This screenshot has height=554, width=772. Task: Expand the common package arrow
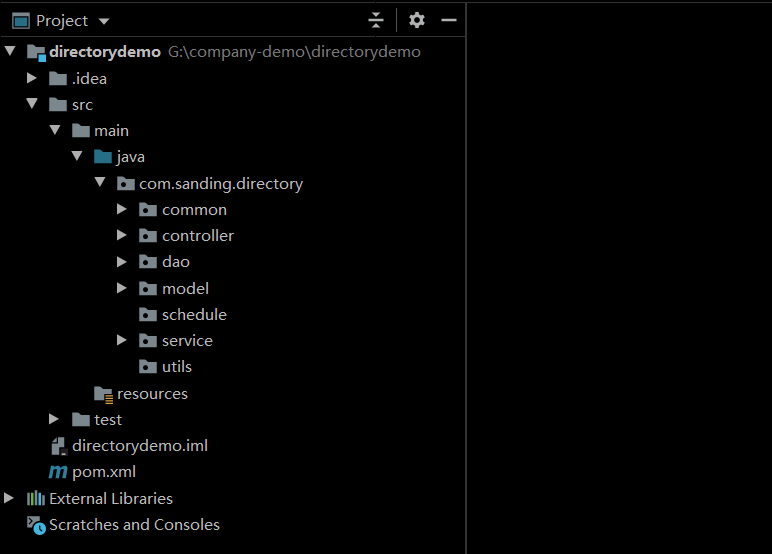point(122,209)
